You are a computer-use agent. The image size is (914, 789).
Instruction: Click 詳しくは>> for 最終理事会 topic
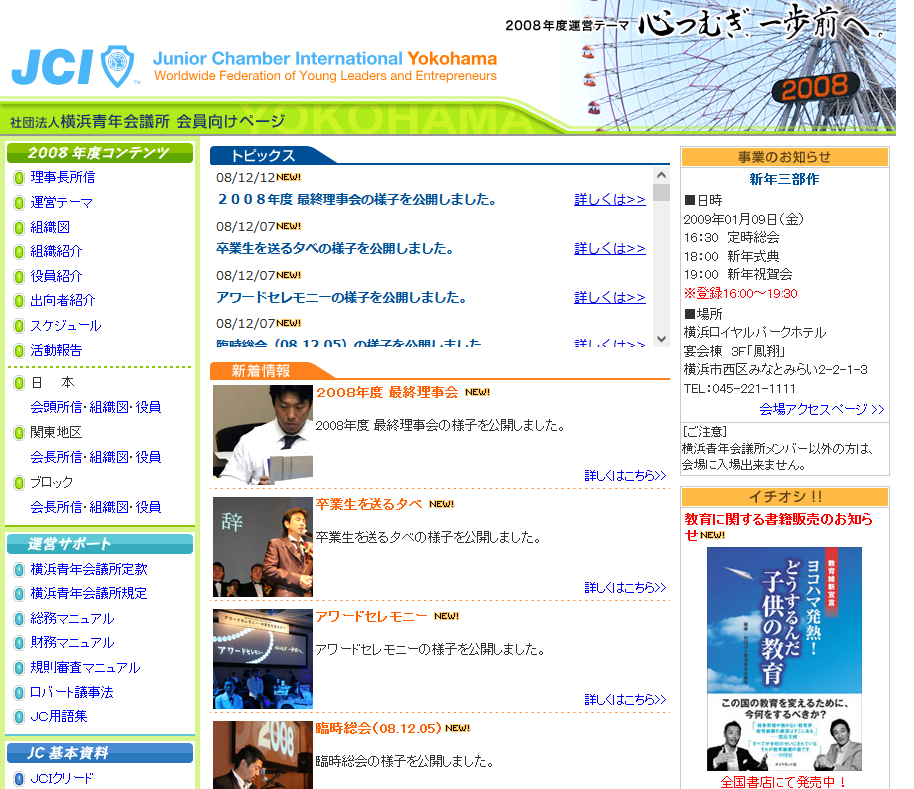coord(610,199)
